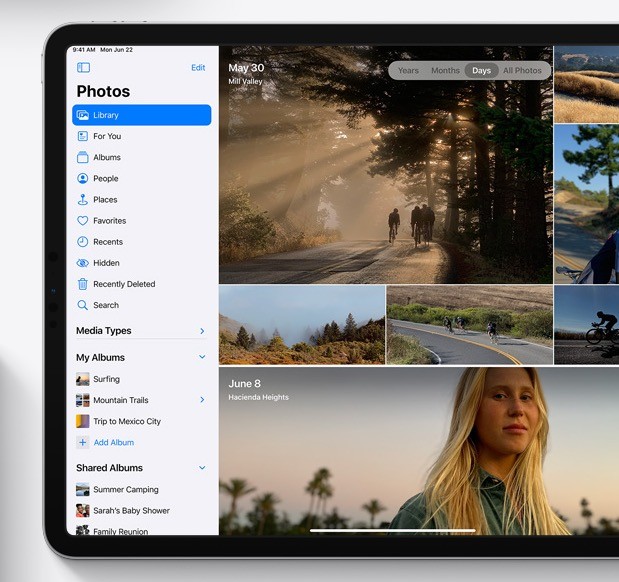Open the golden grass hills photo
This screenshot has width=619, height=582.
pos(587,84)
